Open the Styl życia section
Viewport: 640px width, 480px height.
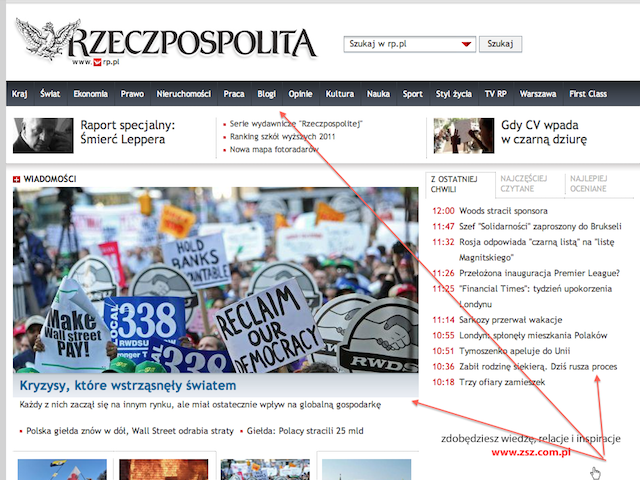[x=453, y=94]
